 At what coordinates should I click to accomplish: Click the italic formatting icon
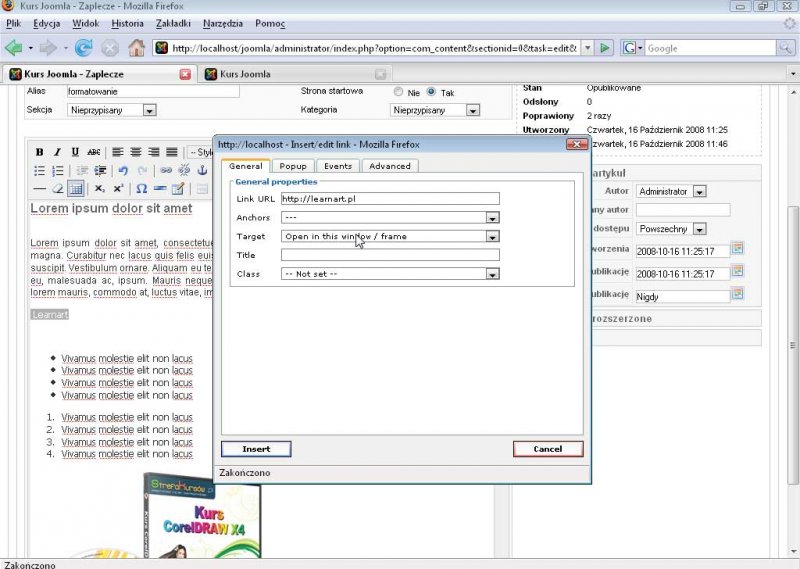tap(57, 152)
